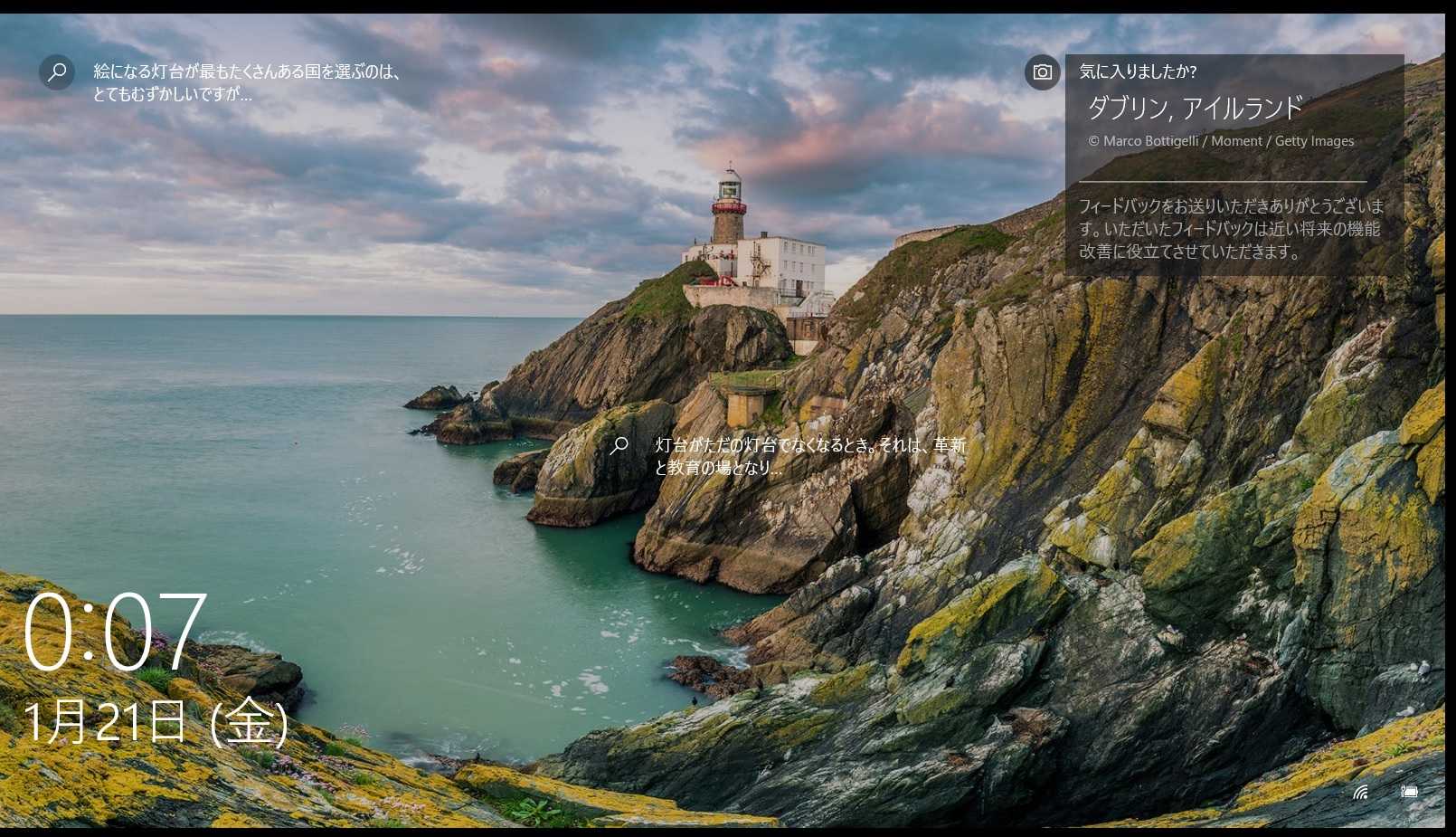The width and height of the screenshot is (1456, 837).
Task: Click the feedback thank-you message フィードバックをお送りいただき
Action: (1231, 229)
